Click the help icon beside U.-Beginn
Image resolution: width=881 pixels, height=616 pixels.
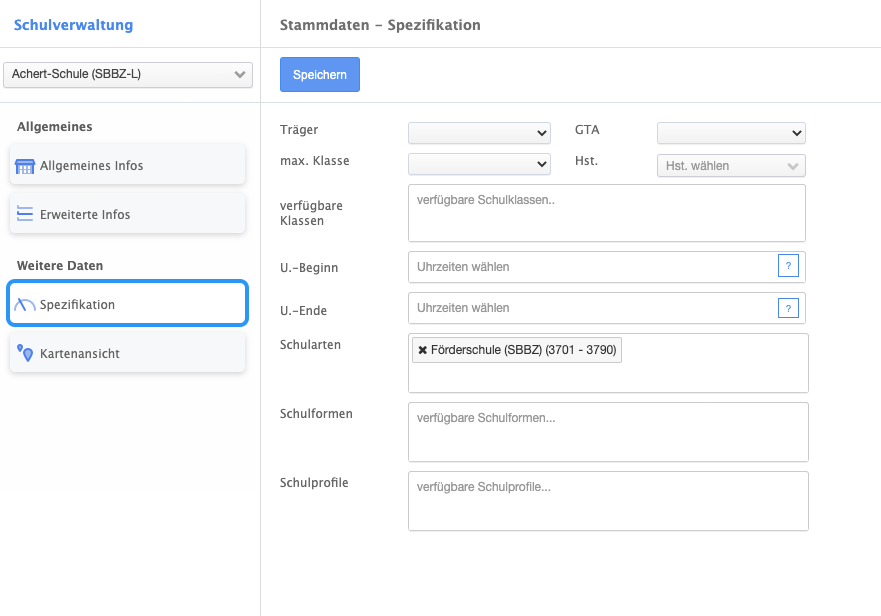tap(788, 266)
